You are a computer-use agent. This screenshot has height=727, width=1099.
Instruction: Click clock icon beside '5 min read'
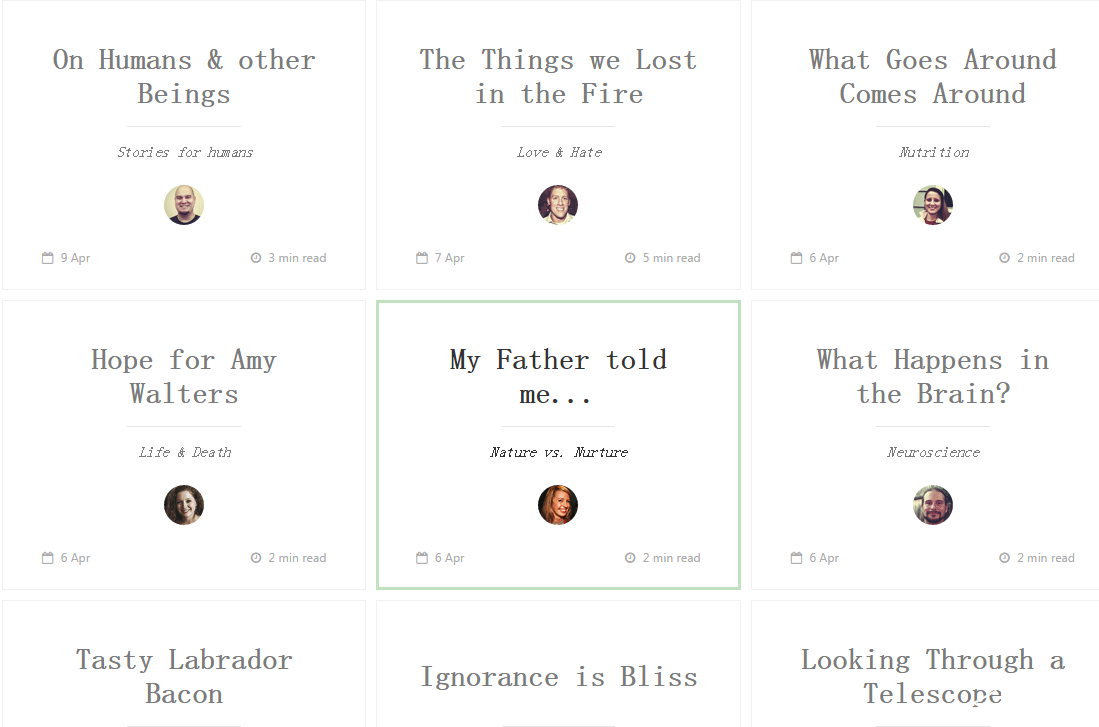pyautogui.click(x=630, y=258)
